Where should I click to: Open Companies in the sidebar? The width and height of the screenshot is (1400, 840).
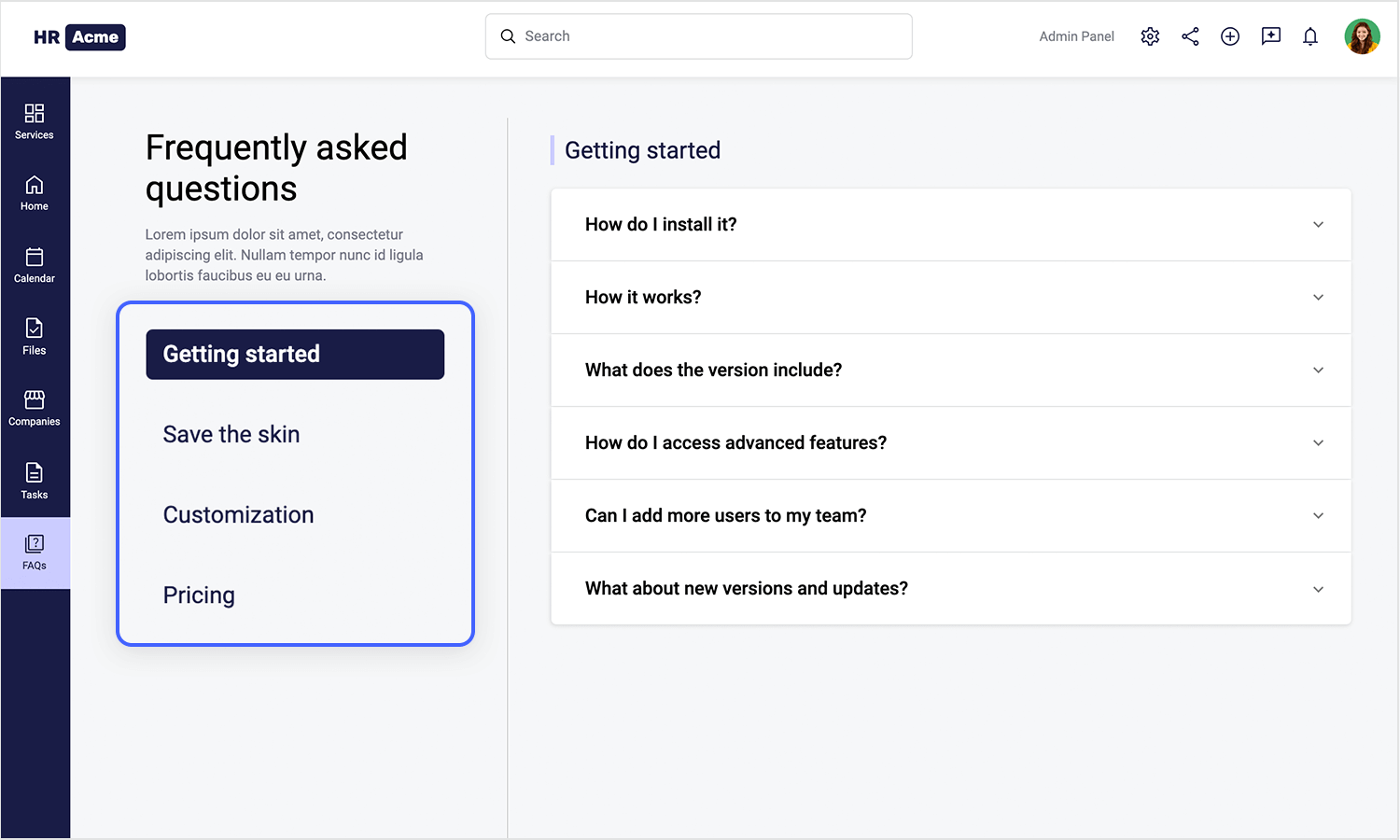[35, 409]
